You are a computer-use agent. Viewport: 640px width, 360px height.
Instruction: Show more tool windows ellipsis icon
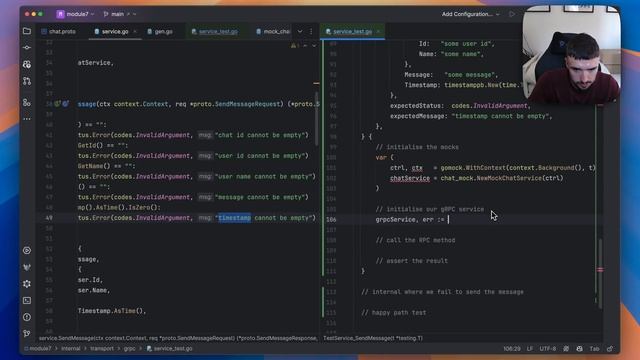click(27, 119)
